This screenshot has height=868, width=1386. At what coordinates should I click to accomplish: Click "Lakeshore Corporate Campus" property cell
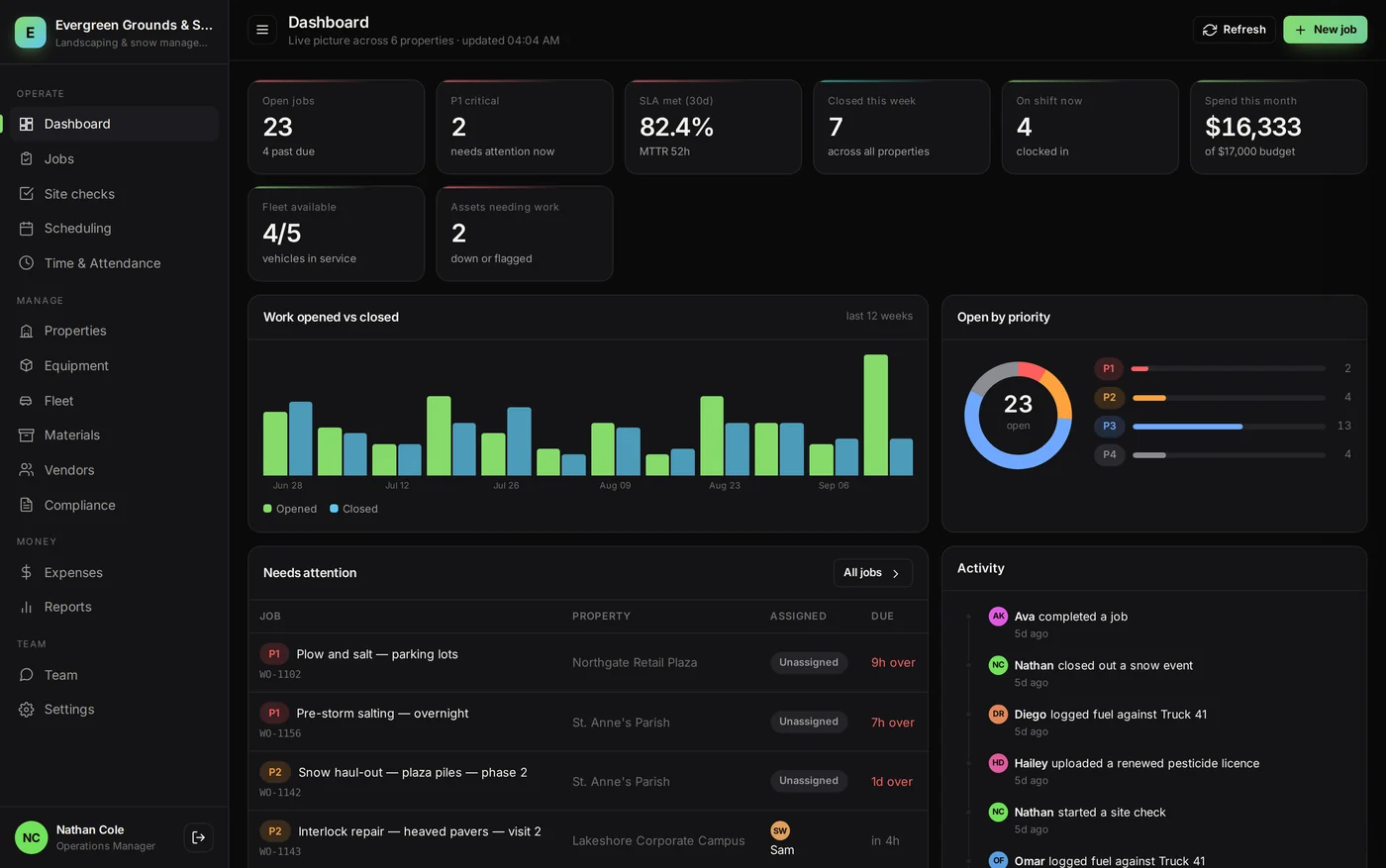(658, 841)
